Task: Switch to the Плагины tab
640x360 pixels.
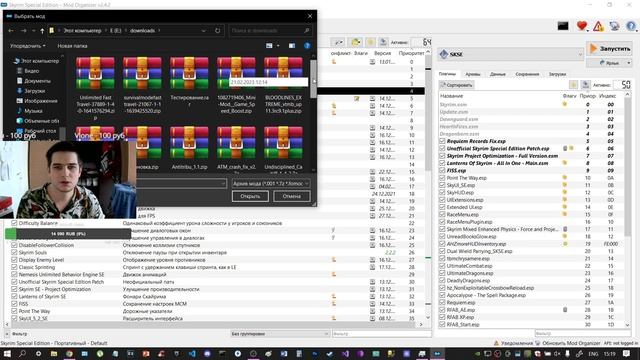Action: pyautogui.click(x=447, y=74)
